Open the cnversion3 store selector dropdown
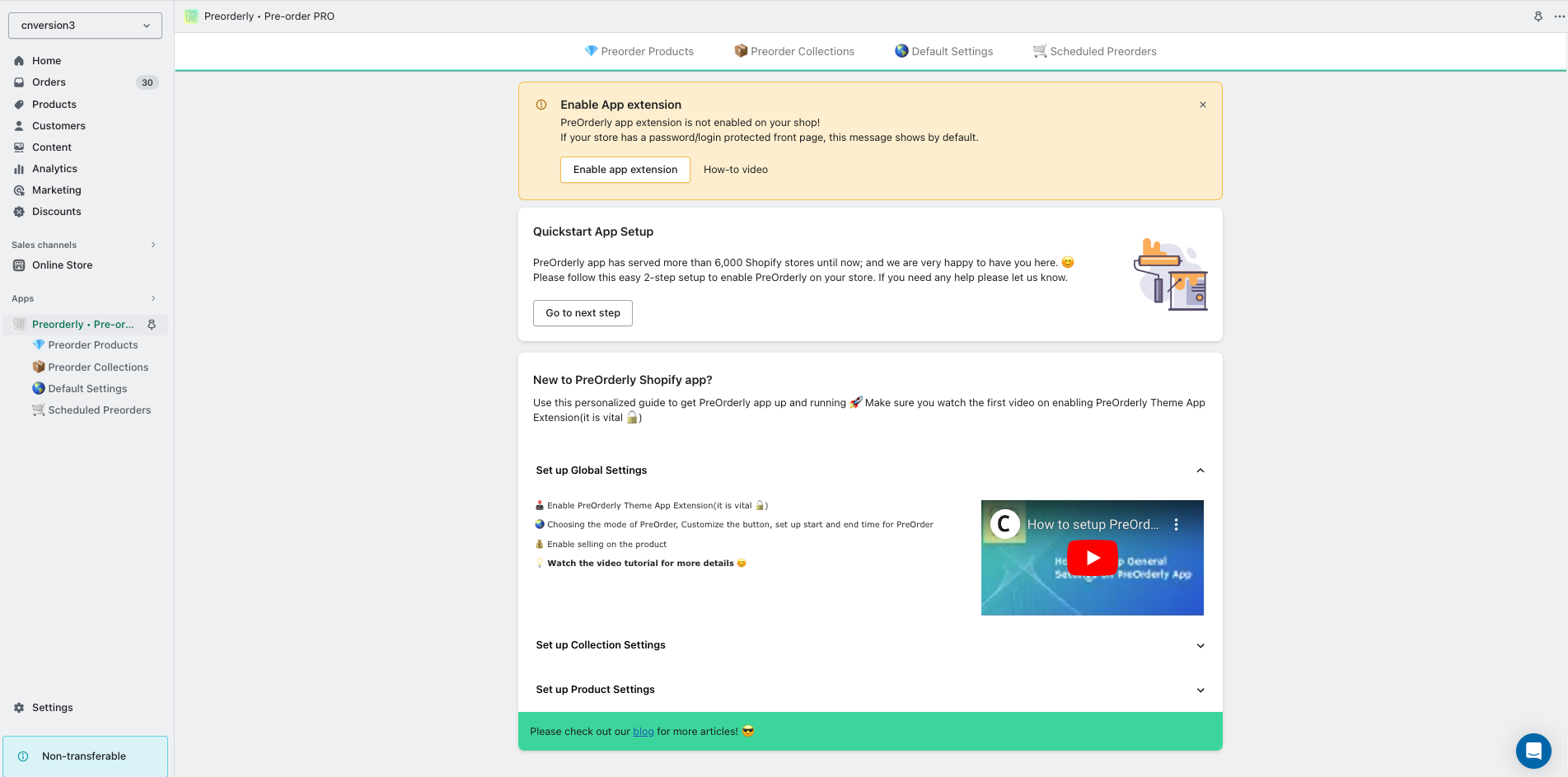Image resolution: width=1568 pixels, height=777 pixels. pyautogui.click(x=85, y=26)
